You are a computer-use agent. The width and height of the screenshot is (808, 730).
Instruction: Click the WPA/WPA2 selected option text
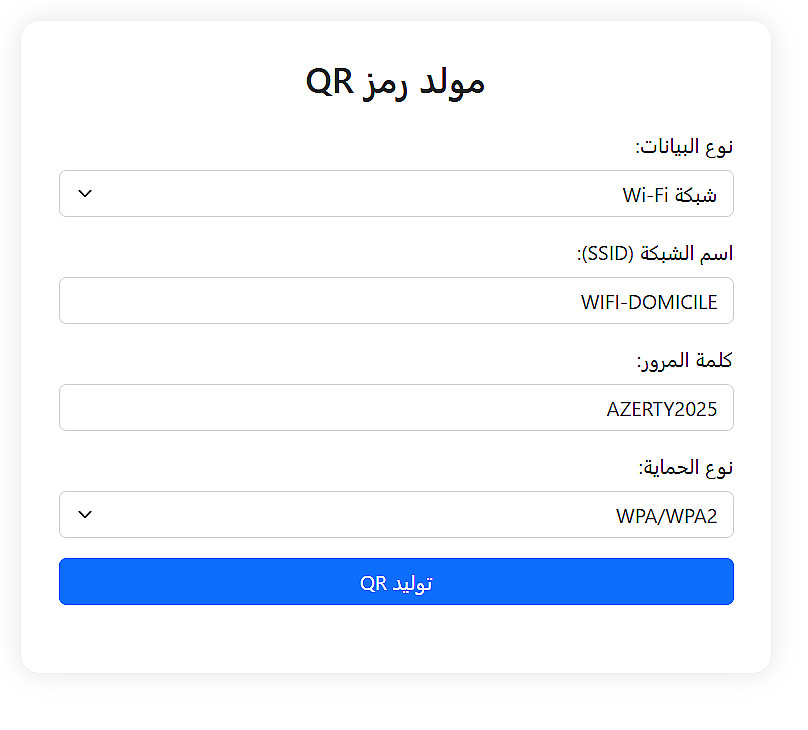tap(666, 516)
